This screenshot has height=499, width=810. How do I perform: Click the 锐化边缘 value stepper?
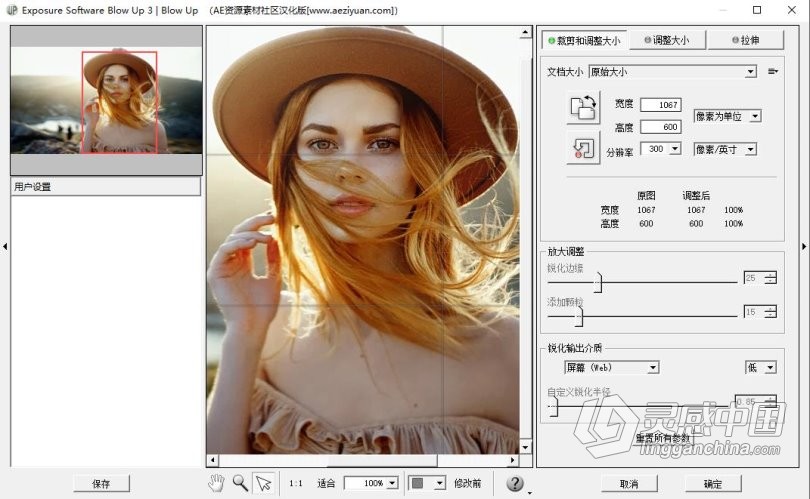click(x=770, y=278)
